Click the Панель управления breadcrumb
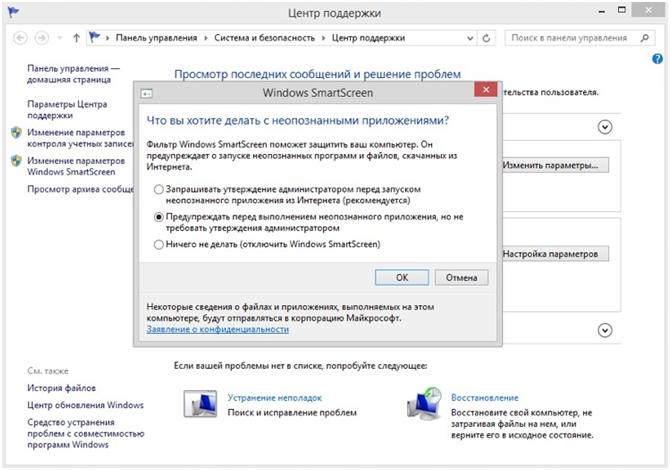Screen dimensions: 671x470 coord(156,38)
